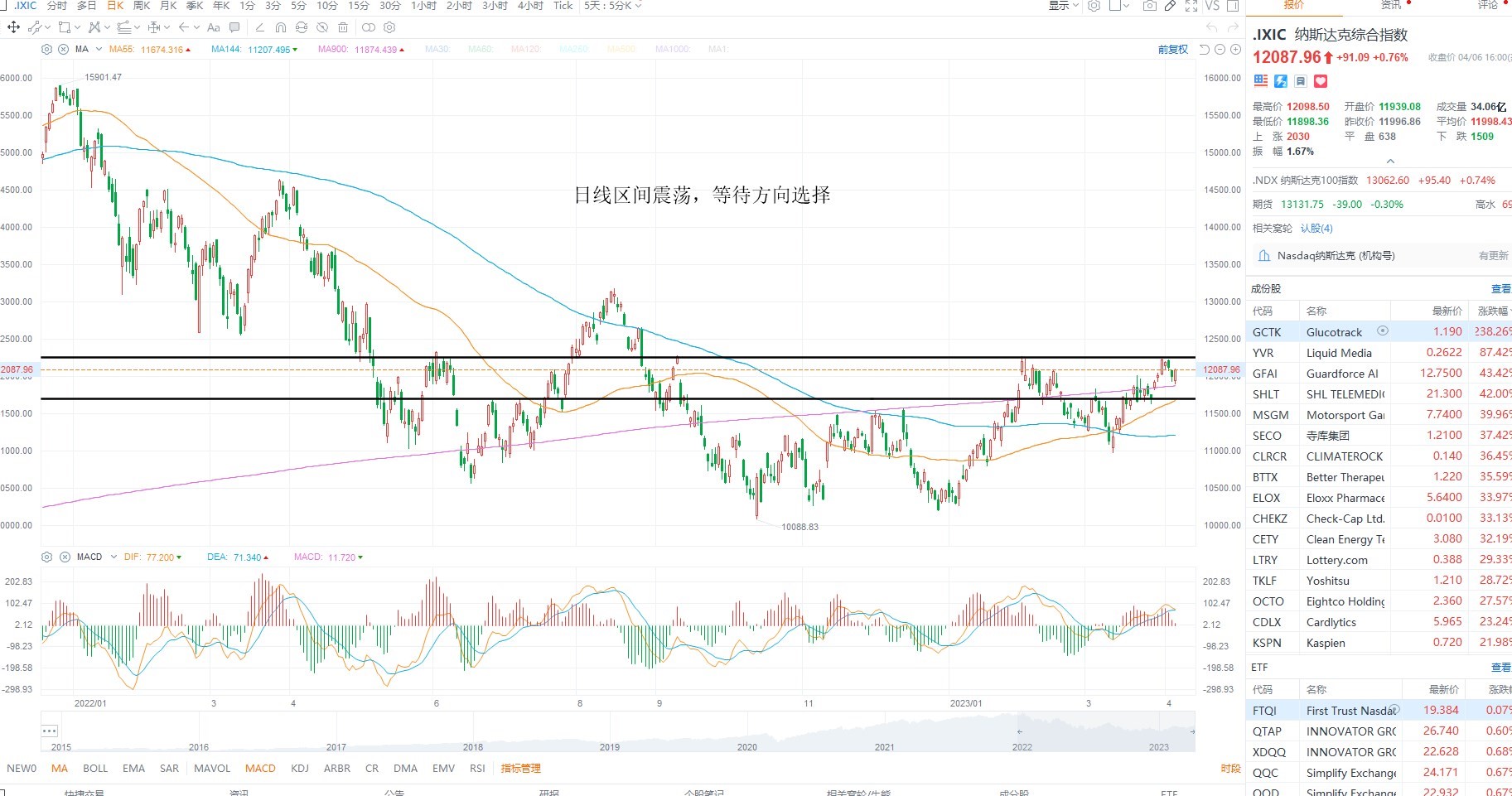Hide all drawings with the eye-slash icon
The image size is (1512, 796).
322,27
